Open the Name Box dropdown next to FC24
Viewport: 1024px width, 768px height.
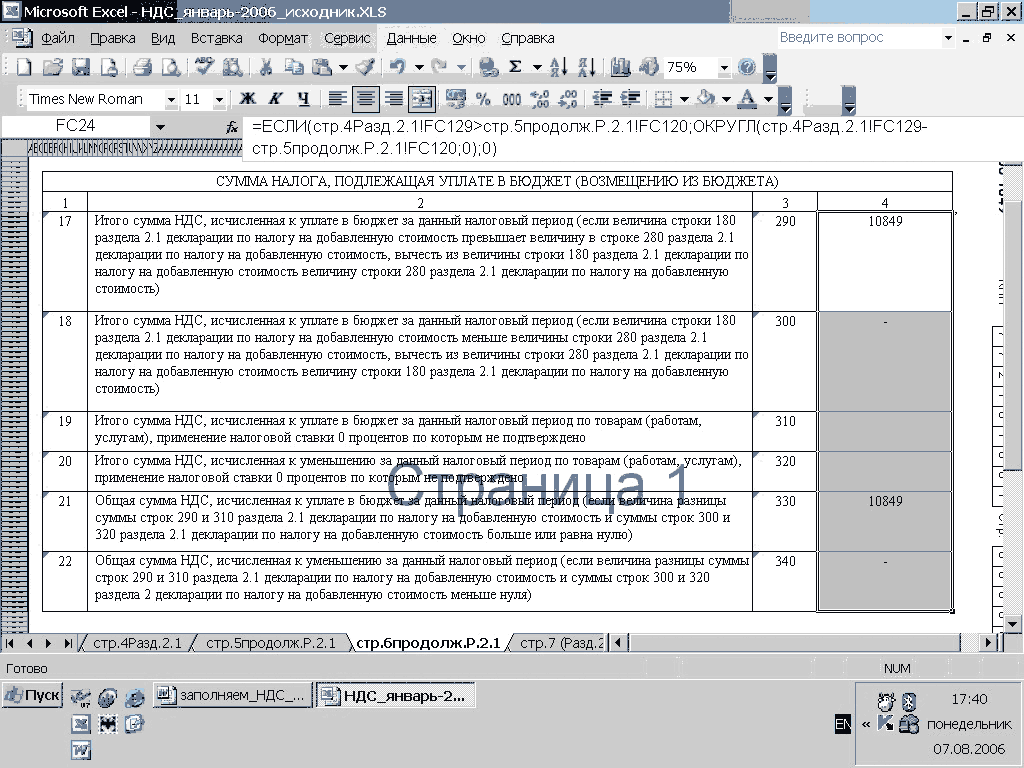pos(160,127)
